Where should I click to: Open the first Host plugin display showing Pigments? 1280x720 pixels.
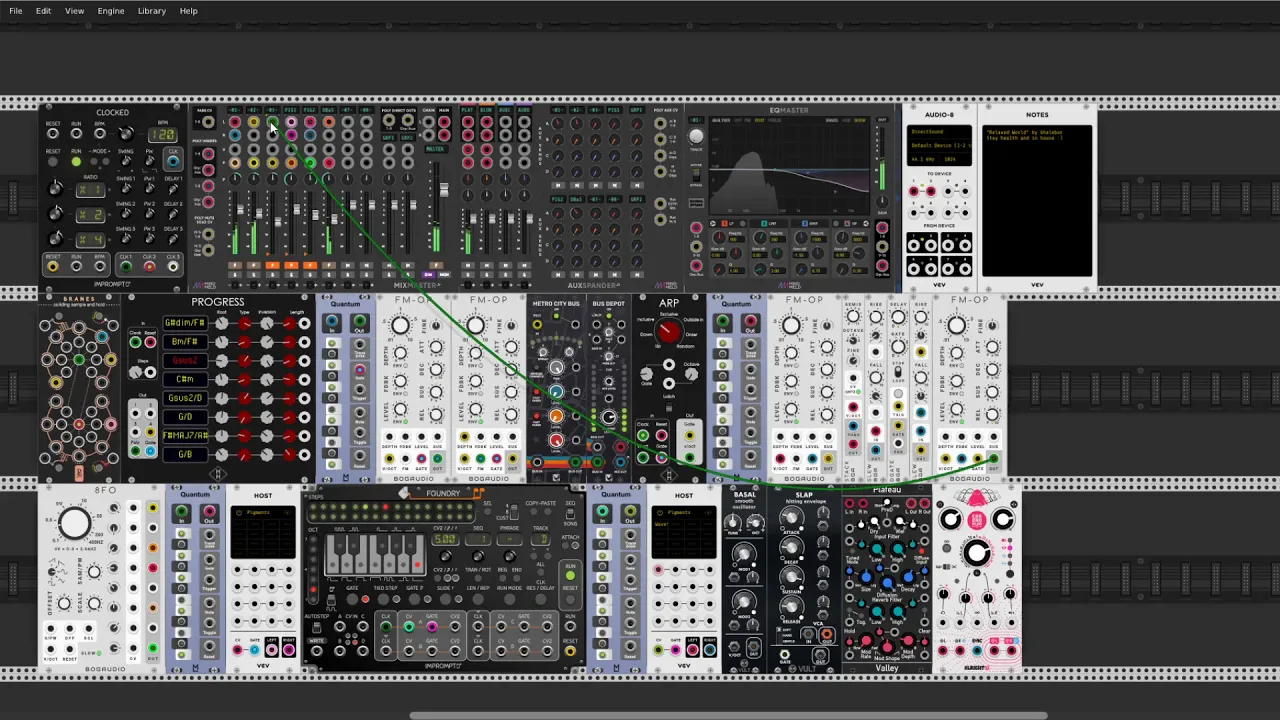tap(263, 533)
